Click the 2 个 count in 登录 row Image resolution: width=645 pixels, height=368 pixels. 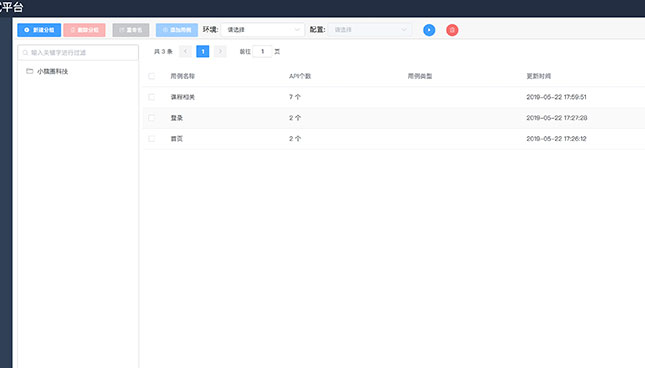(295, 118)
